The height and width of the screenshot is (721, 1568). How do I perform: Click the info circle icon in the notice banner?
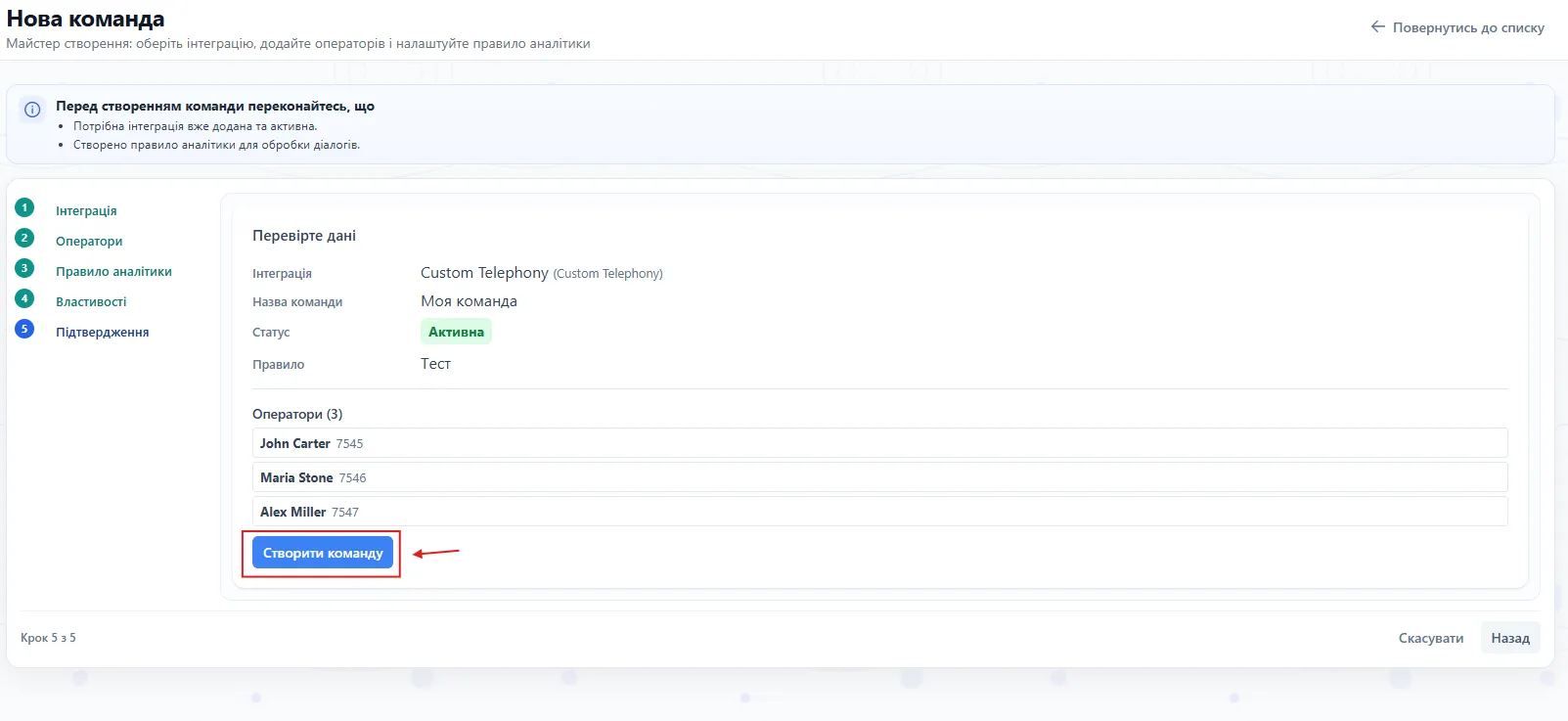click(x=32, y=109)
